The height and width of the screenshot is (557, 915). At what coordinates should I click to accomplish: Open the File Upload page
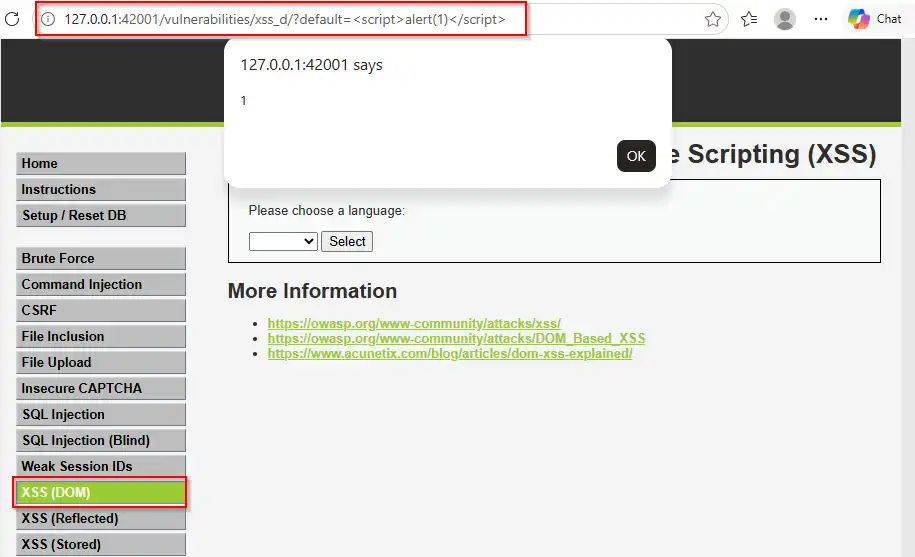point(101,362)
